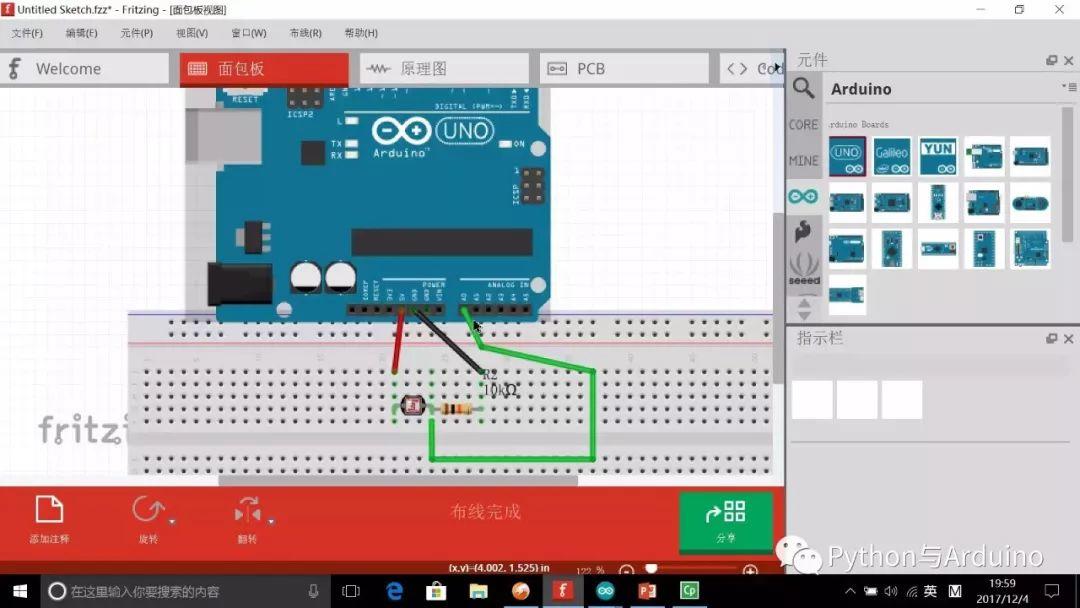Select the narrow Nano board in second row
This screenshot has width=1080, height=608.
(938, 202)
